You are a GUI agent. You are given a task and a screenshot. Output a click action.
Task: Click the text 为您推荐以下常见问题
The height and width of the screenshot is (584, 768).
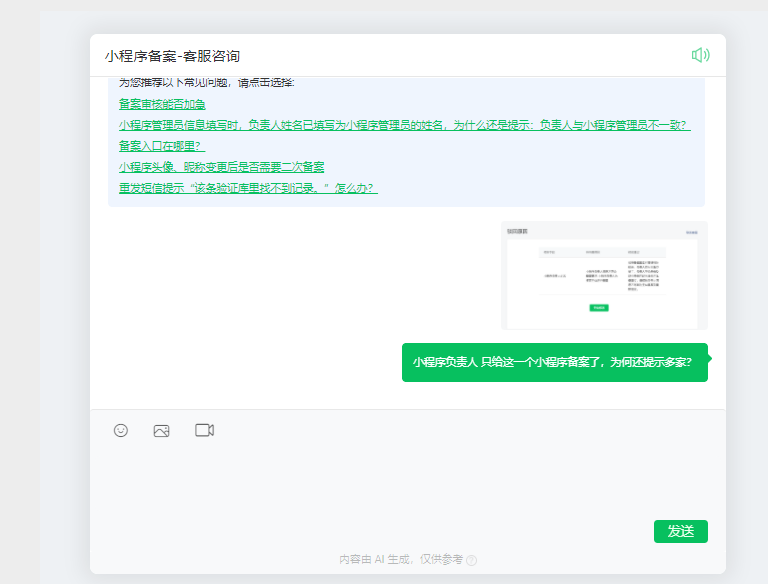206,82
